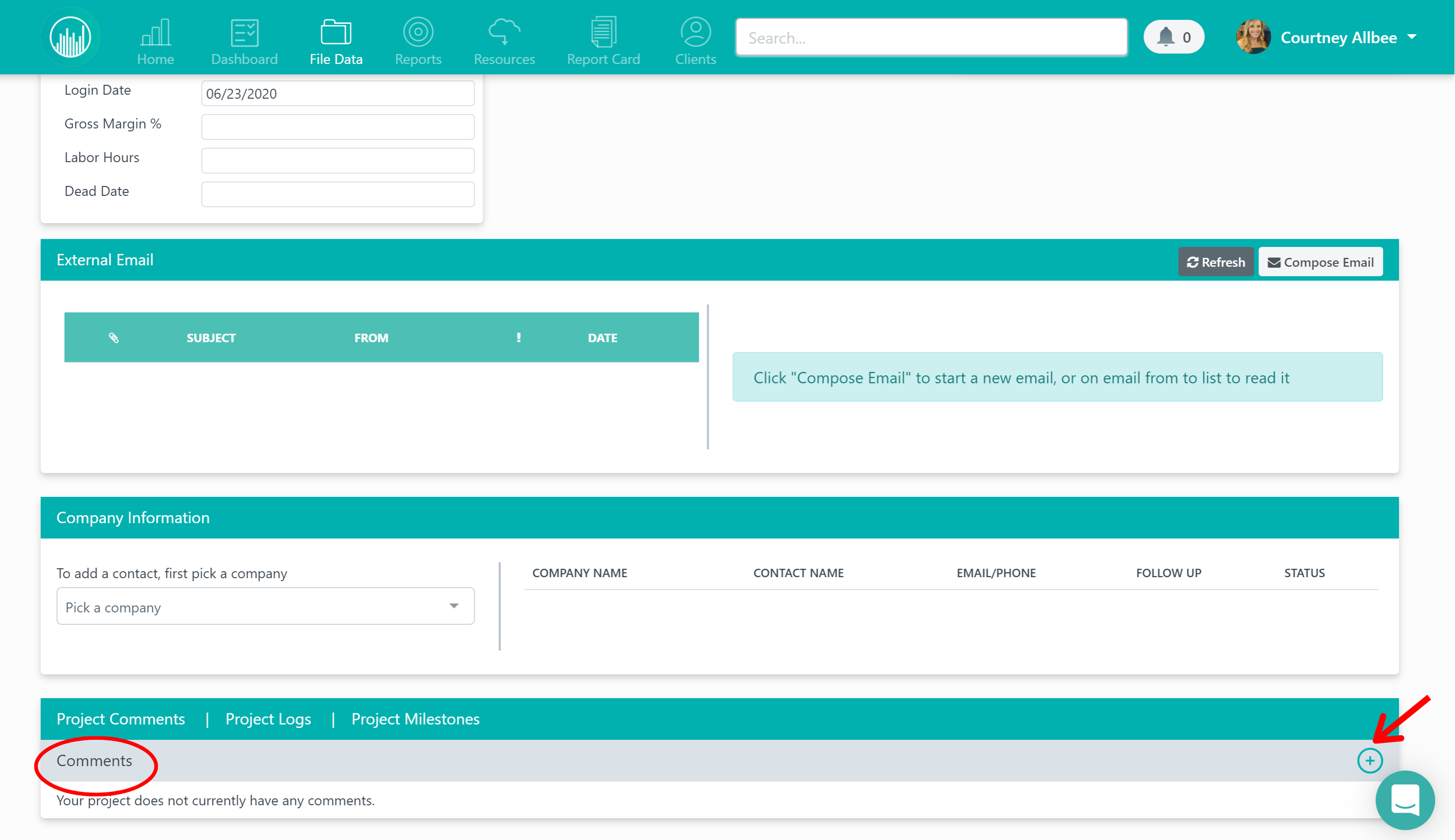Click Courtney Allbee's profile picture

point(1253,37)
